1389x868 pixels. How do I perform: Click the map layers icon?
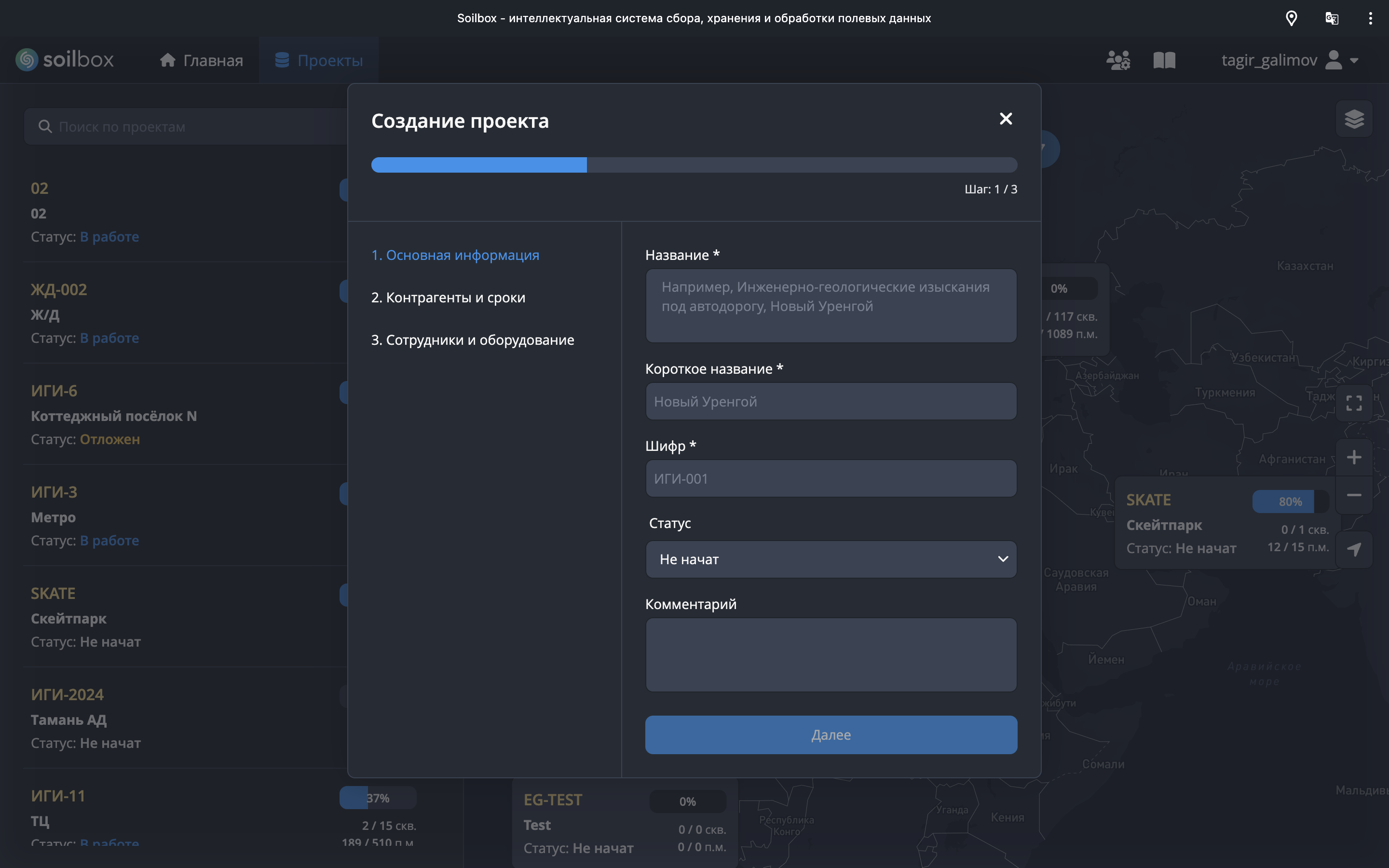click(x=1354, y=119)
